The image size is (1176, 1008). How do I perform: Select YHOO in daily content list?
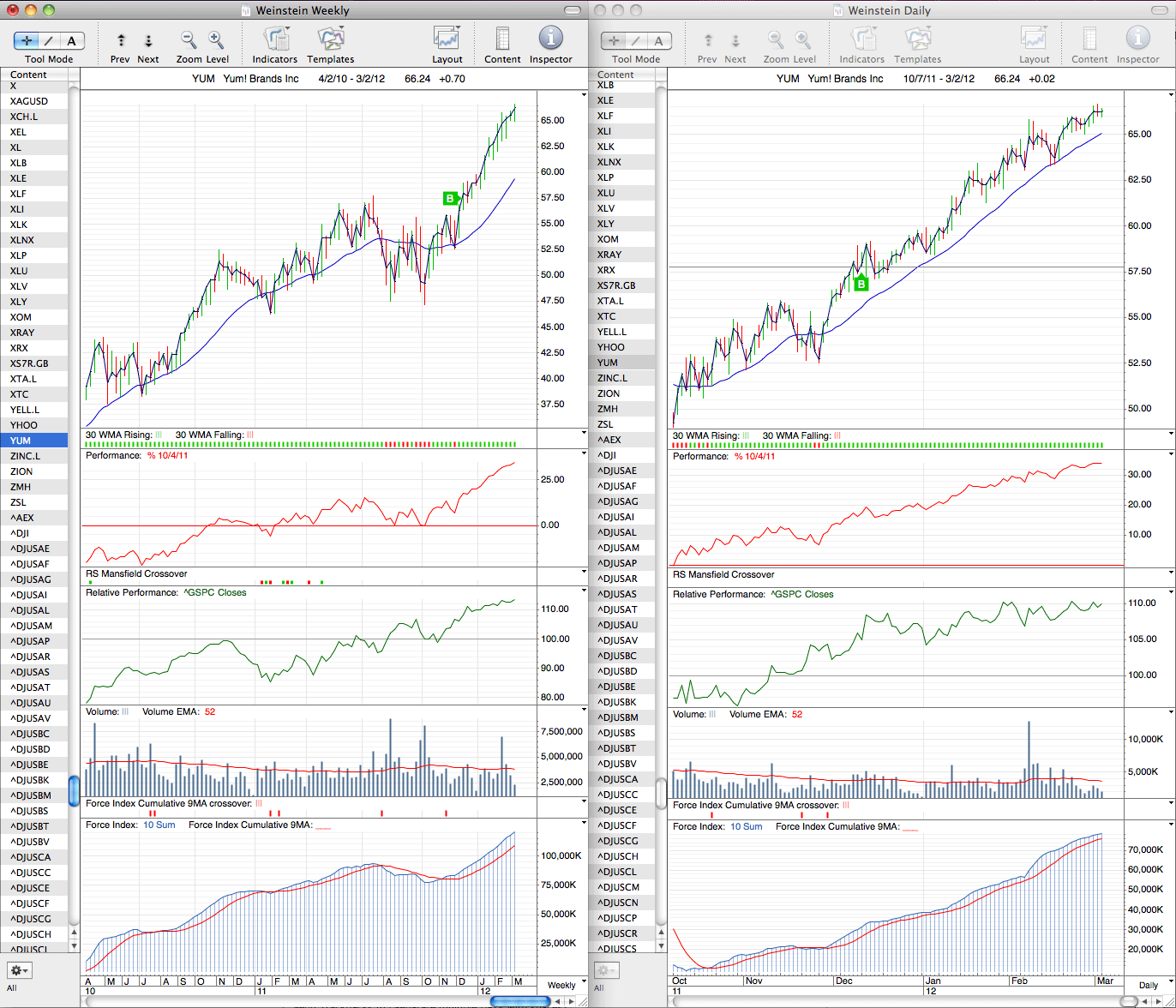621,347
